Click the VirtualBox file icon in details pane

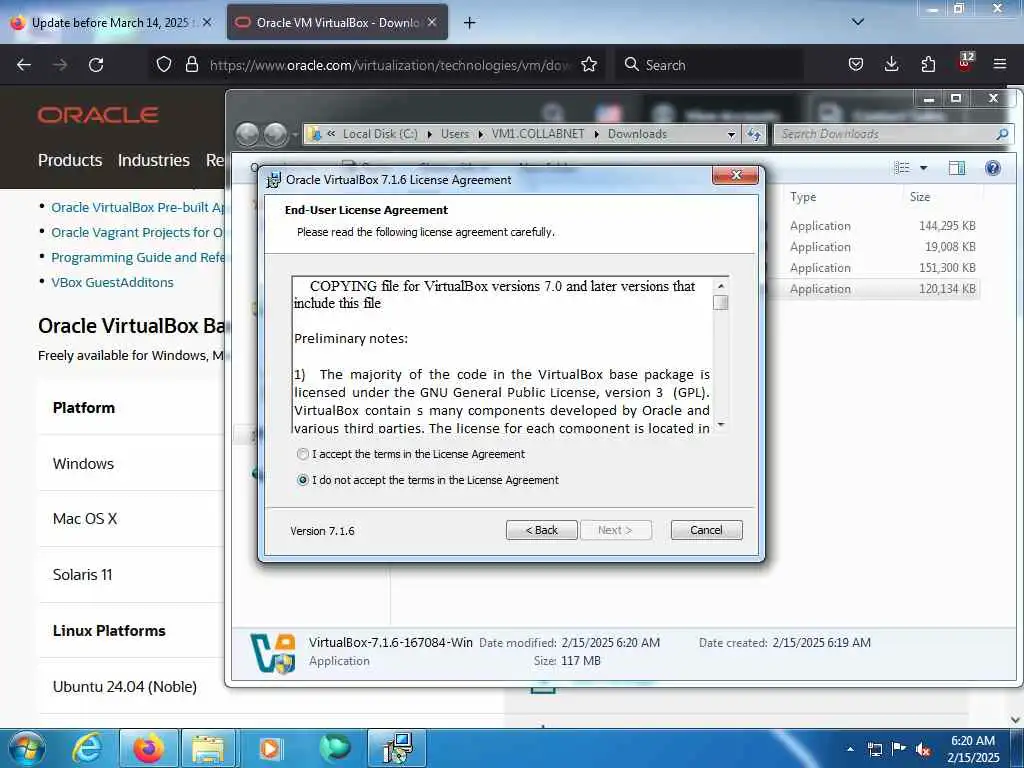[273, 653]
